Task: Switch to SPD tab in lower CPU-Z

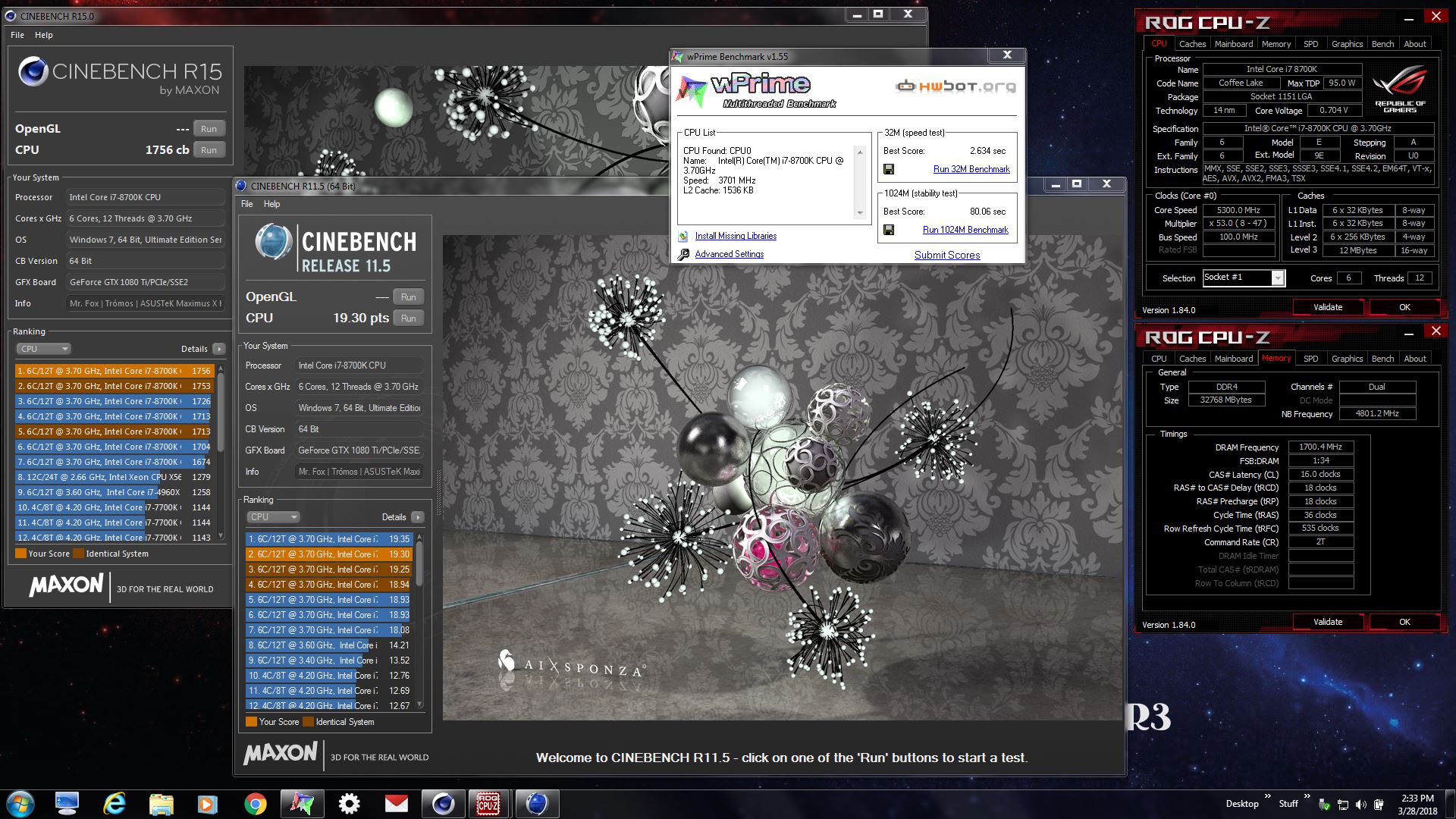Action: point(1310,359)
